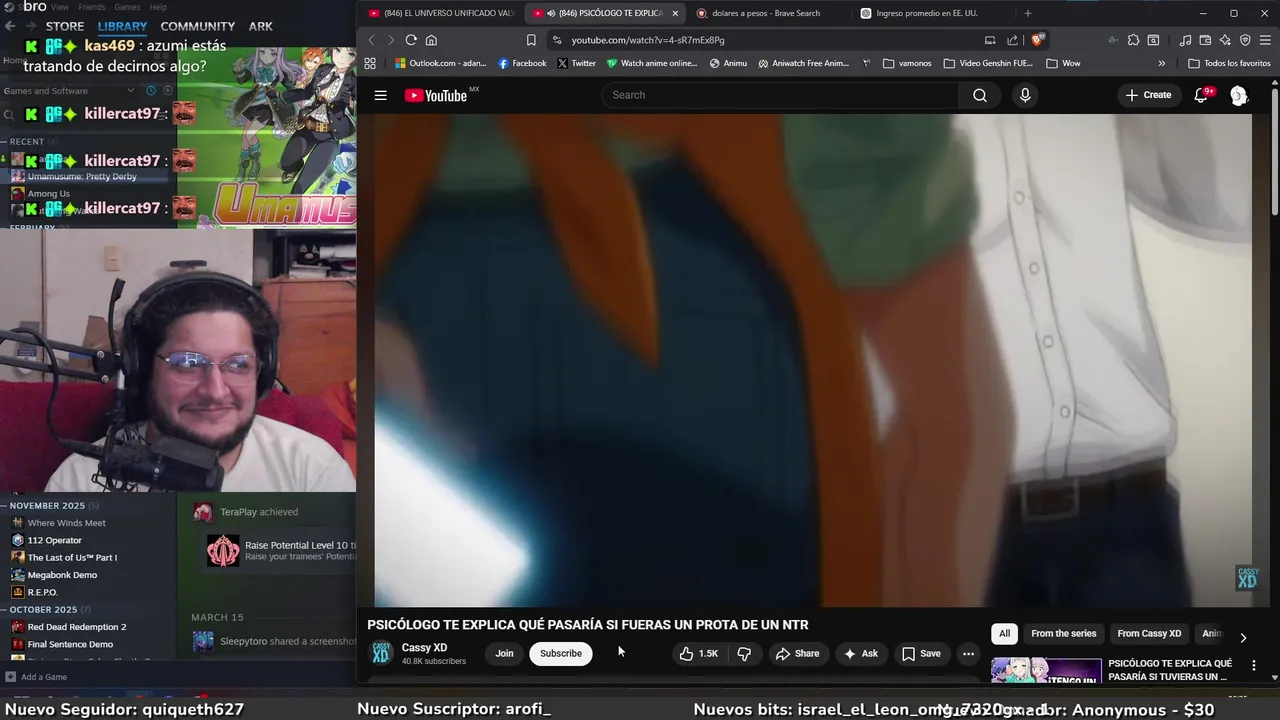This screenshot has width=1280, height=720.
Task: Reload the YouTube page in Brave
Action: point(411,40)
